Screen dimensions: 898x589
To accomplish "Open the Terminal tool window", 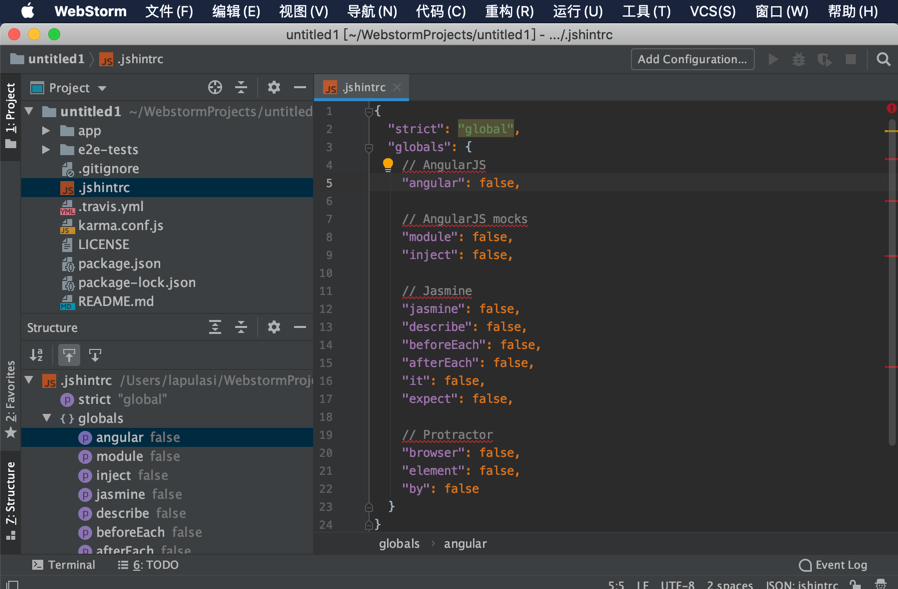I will (64, 565).
